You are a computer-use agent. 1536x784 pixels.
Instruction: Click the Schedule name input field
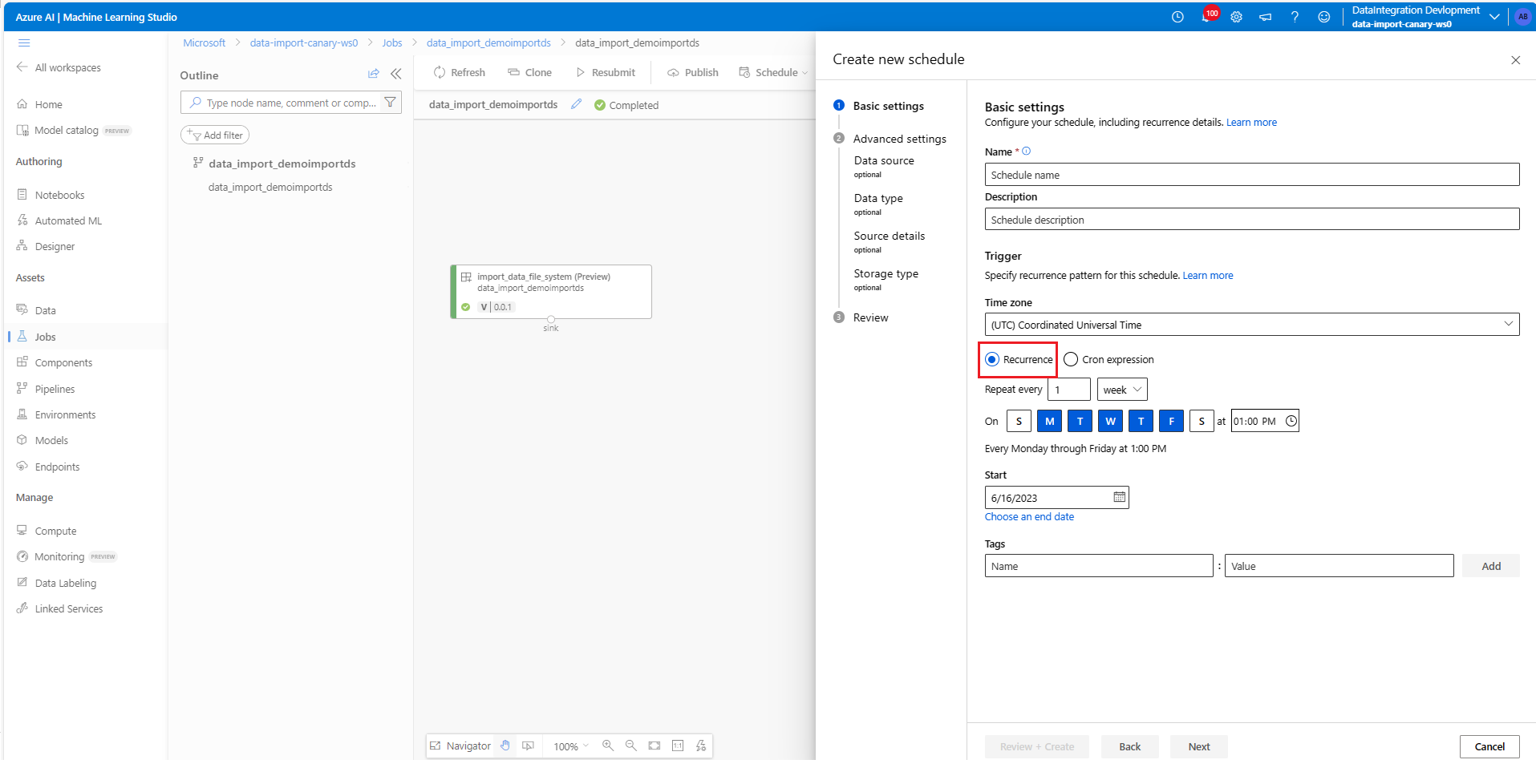tap(1251, 175)
